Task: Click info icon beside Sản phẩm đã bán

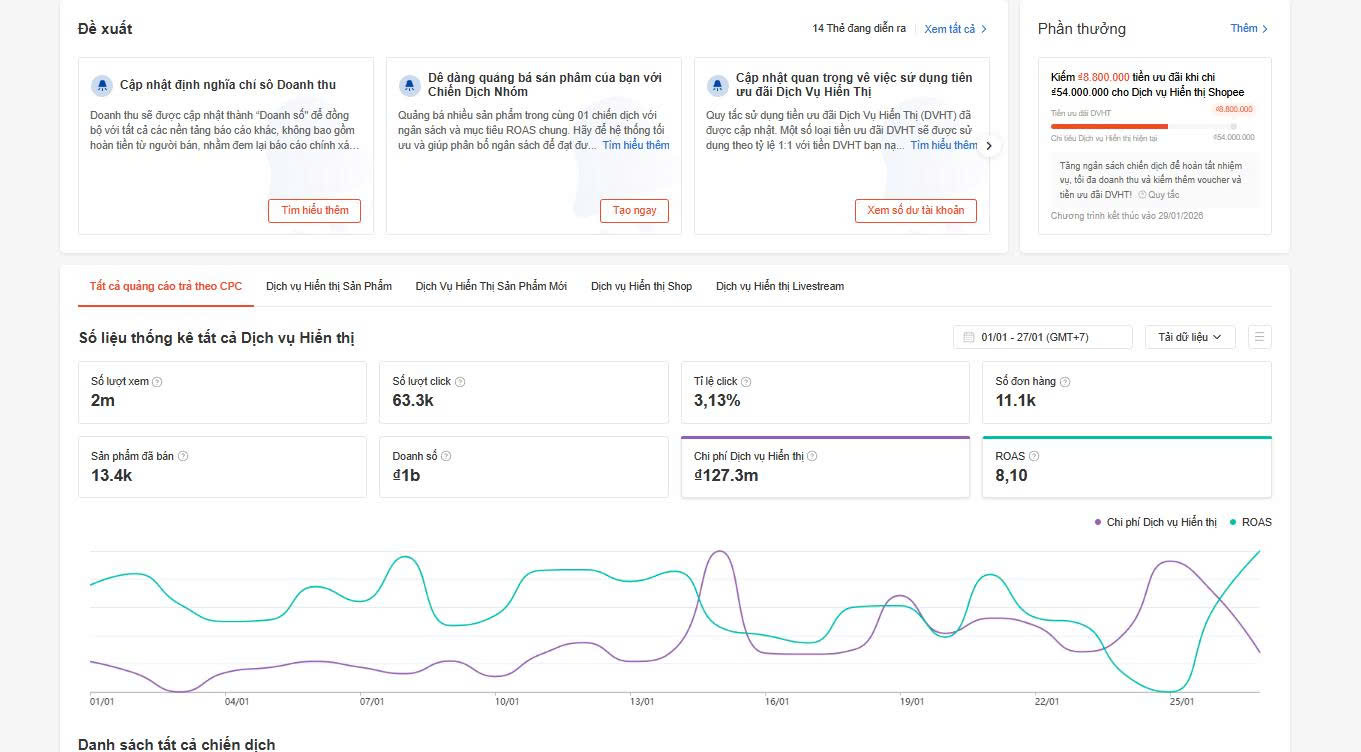Action: [x=183, y=457]
